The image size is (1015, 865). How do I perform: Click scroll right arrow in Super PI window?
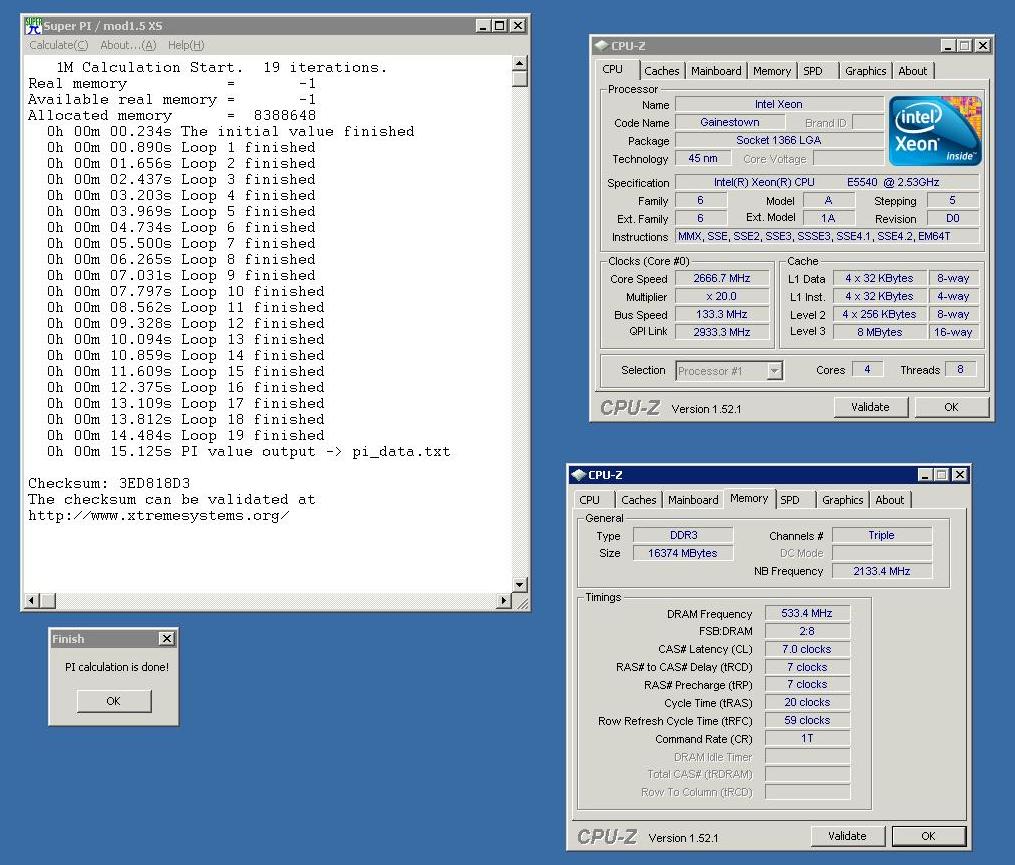point(504,601)
